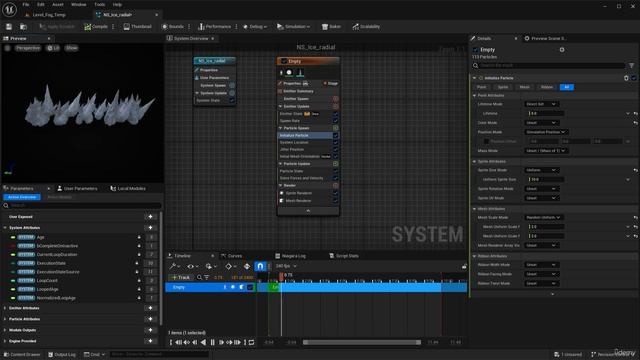Expand the Module Outputs section
The width and height of the screenshot is (640, 360).
pyautogui.click(x=5, y=330)
